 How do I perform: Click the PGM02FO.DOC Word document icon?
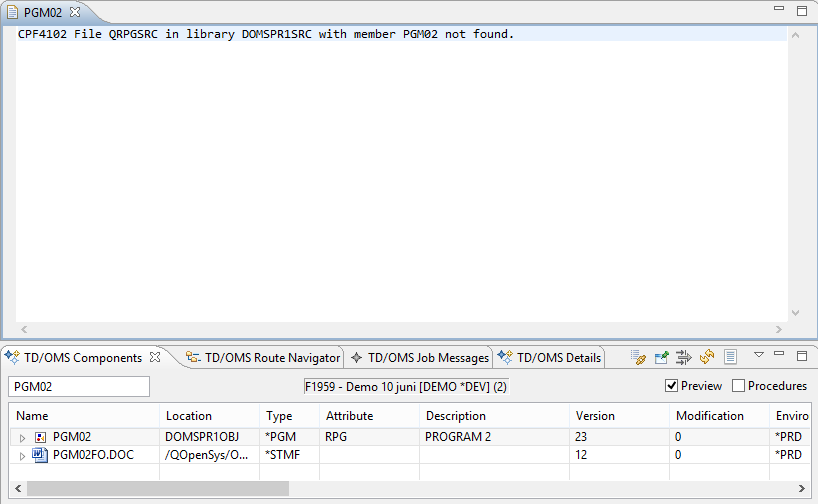[40, 455]
